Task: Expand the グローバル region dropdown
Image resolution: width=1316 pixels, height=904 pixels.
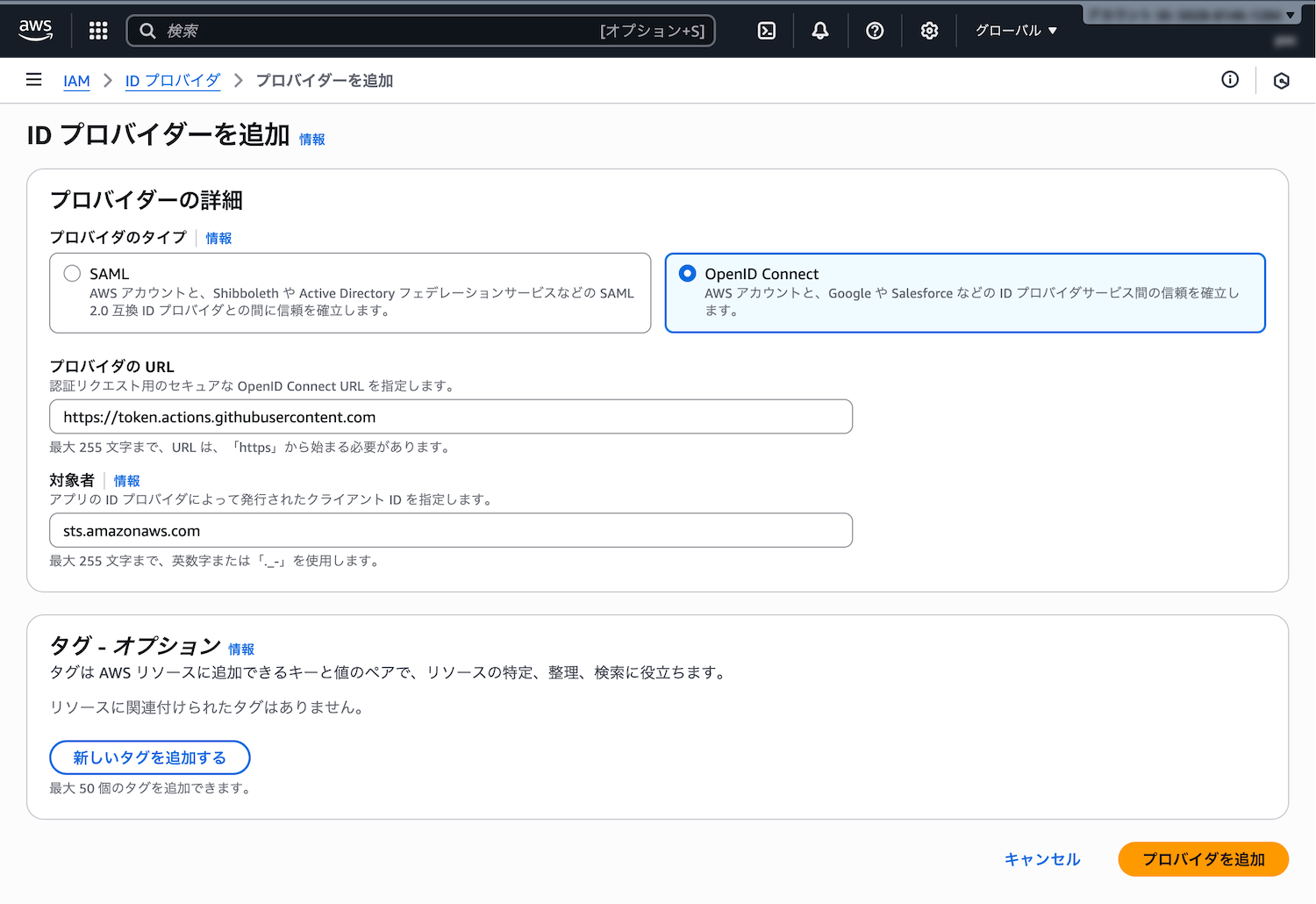Action: 1016,31
